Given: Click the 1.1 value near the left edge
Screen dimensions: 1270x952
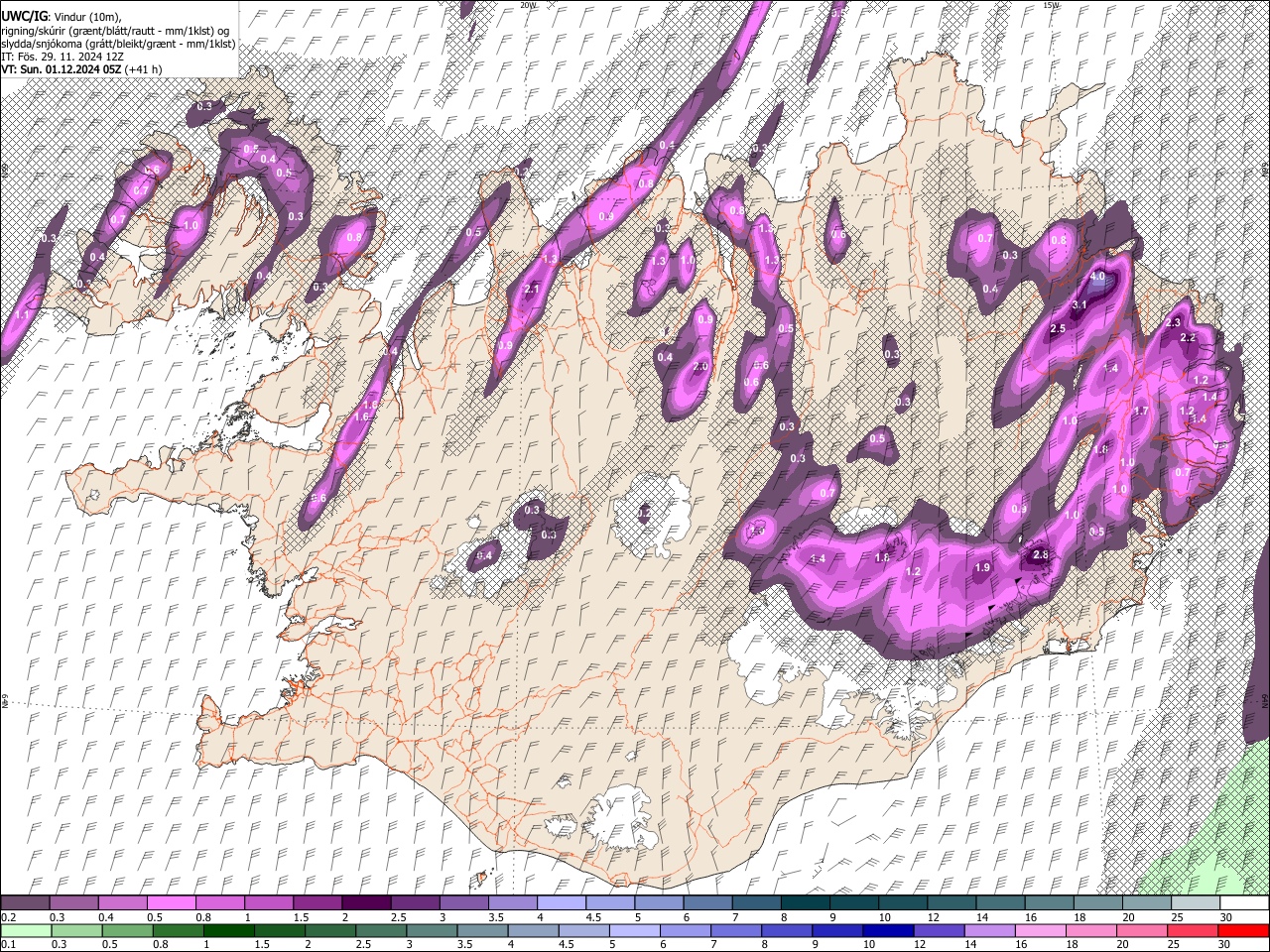Looking at the screenshot, I should (x=22, y=314).
